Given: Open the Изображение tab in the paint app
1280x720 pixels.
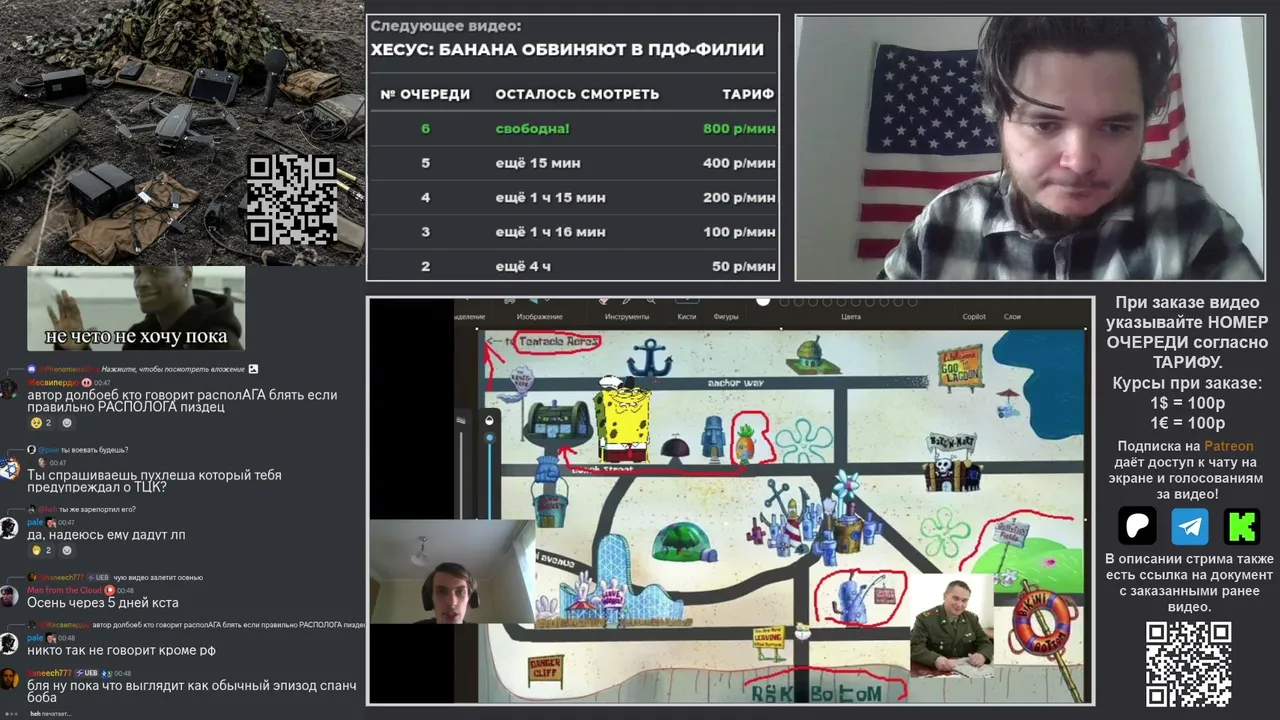Looking at the screenshot, I should (x=539, y=317).
